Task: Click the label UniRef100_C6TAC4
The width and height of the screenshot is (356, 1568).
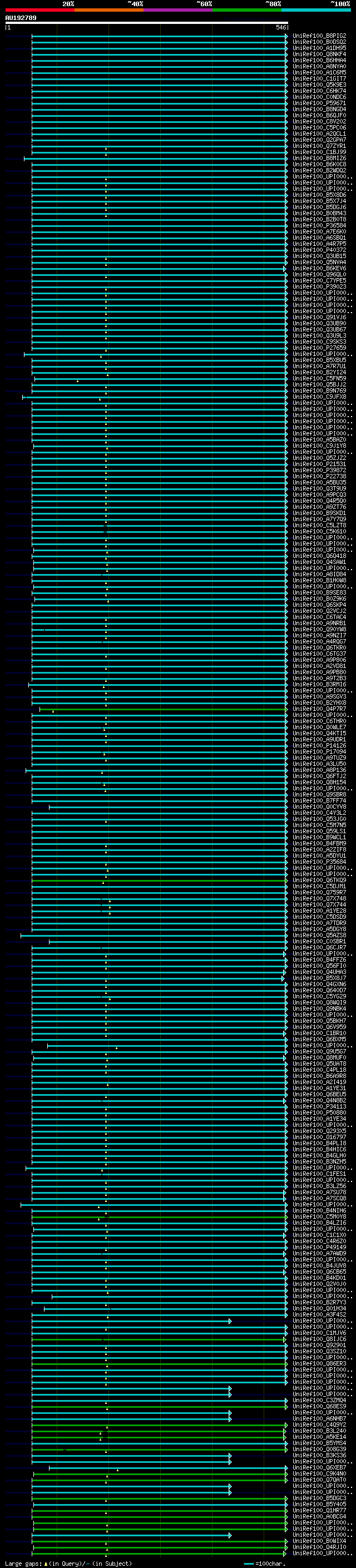Action: [319, 617]
